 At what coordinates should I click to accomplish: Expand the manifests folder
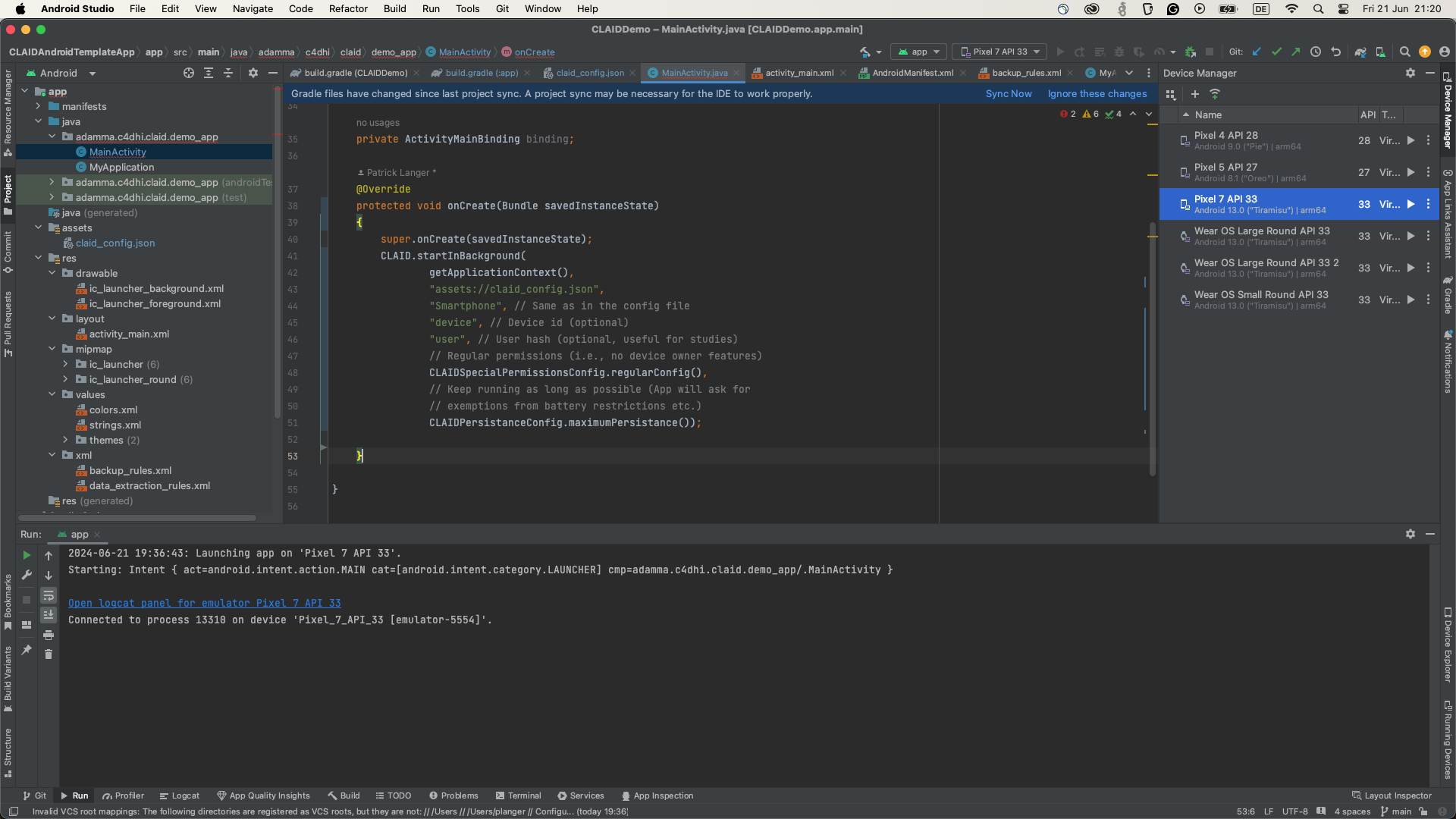click(38, 107)
